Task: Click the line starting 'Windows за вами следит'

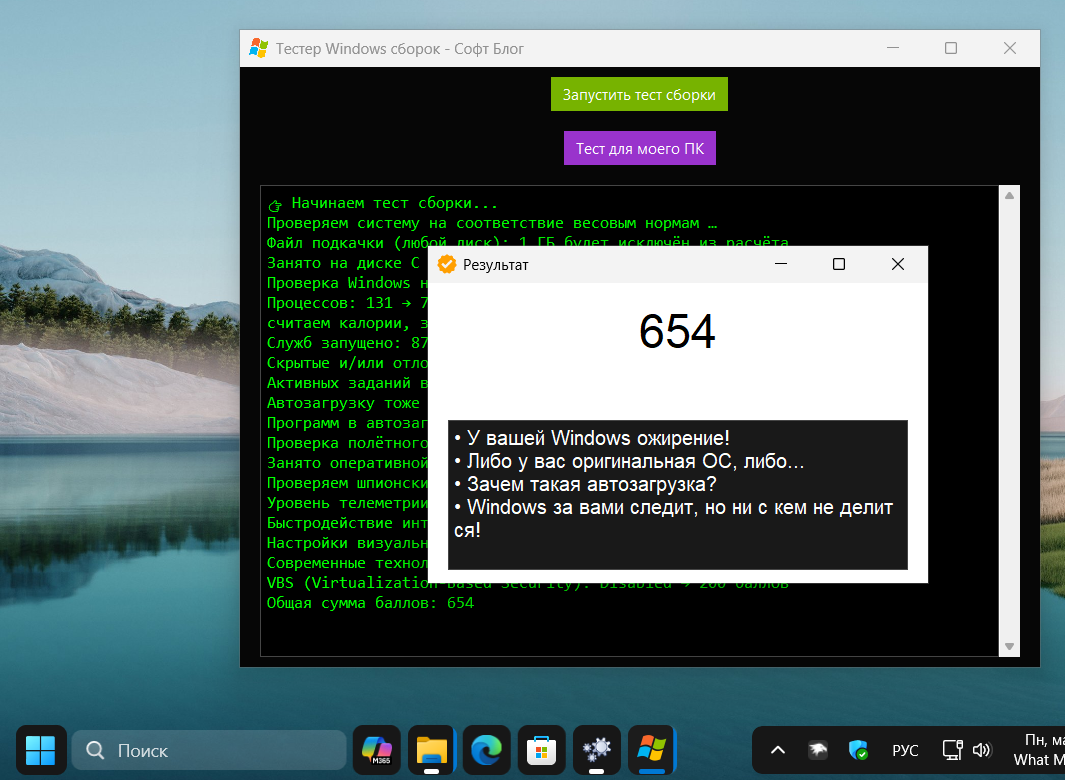Action: pyautogui.click(x=674, y=518)
